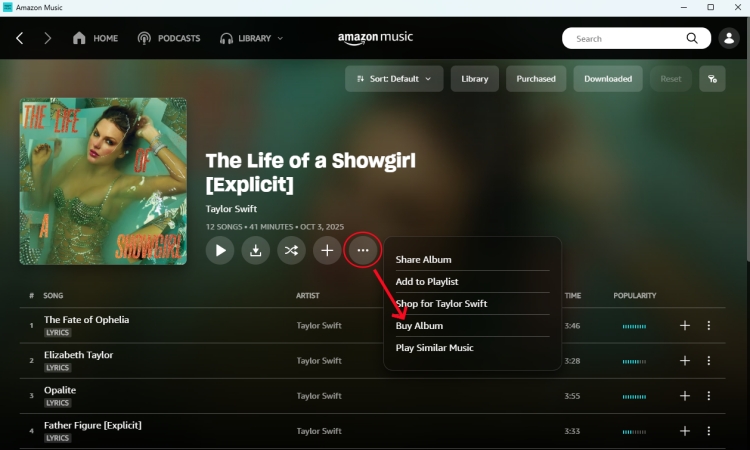Go forward with the right arrow icon
This screenshot has width=750, height=450.
point(47,38)
